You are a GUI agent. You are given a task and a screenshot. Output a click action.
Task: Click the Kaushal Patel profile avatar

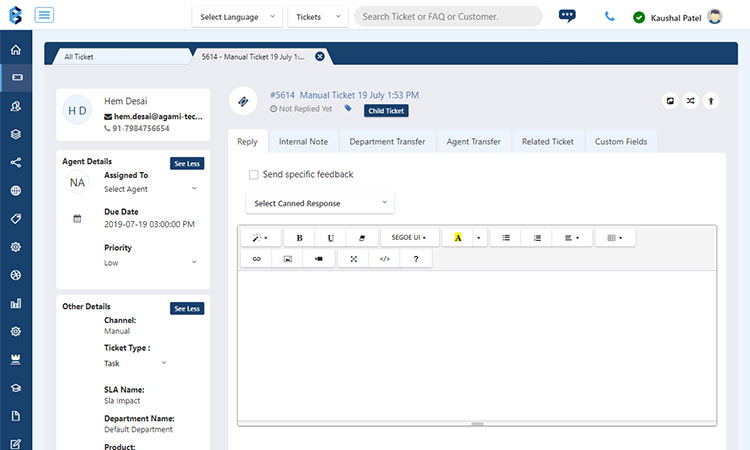click(715, 17)
